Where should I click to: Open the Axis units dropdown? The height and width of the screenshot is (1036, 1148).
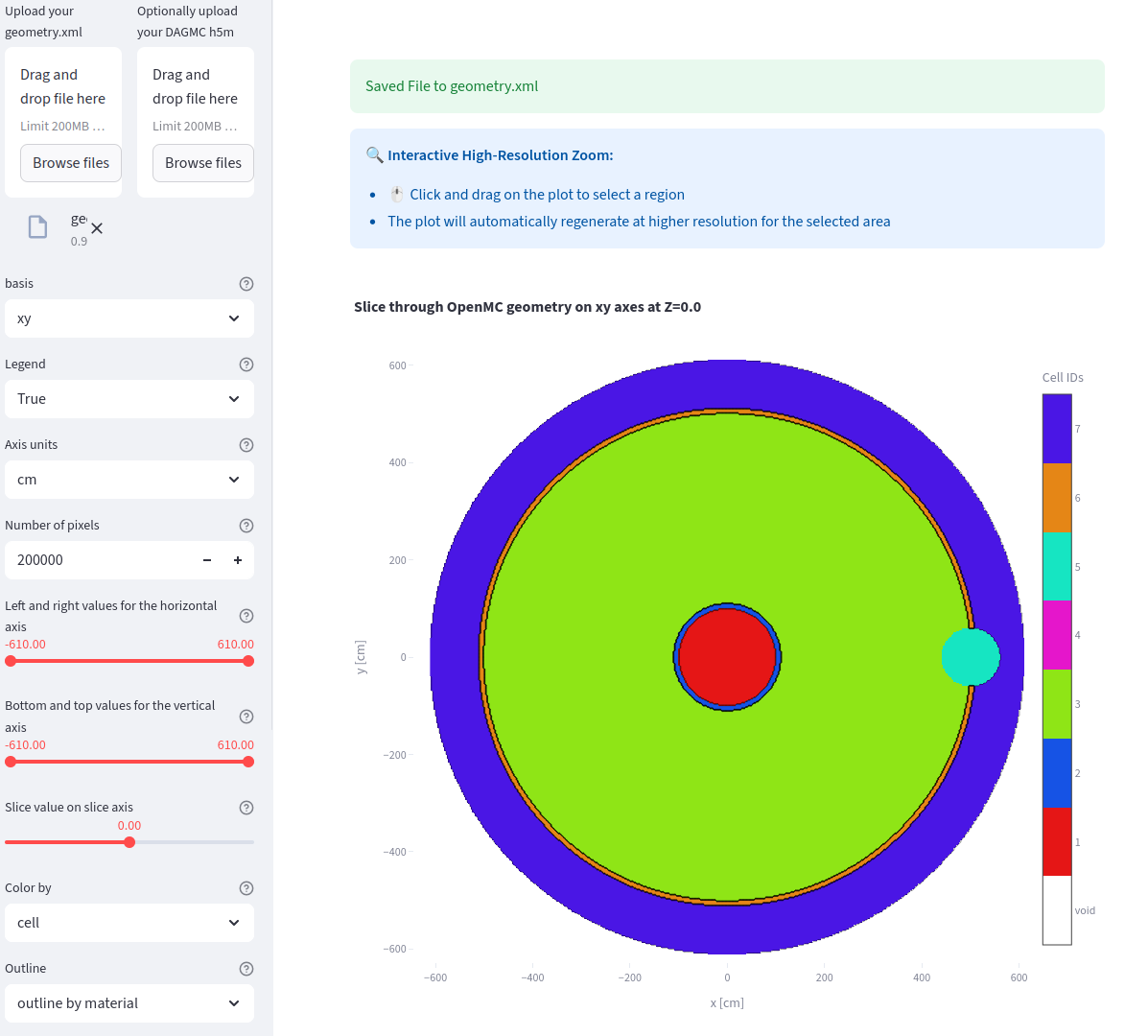pos(129,480)
